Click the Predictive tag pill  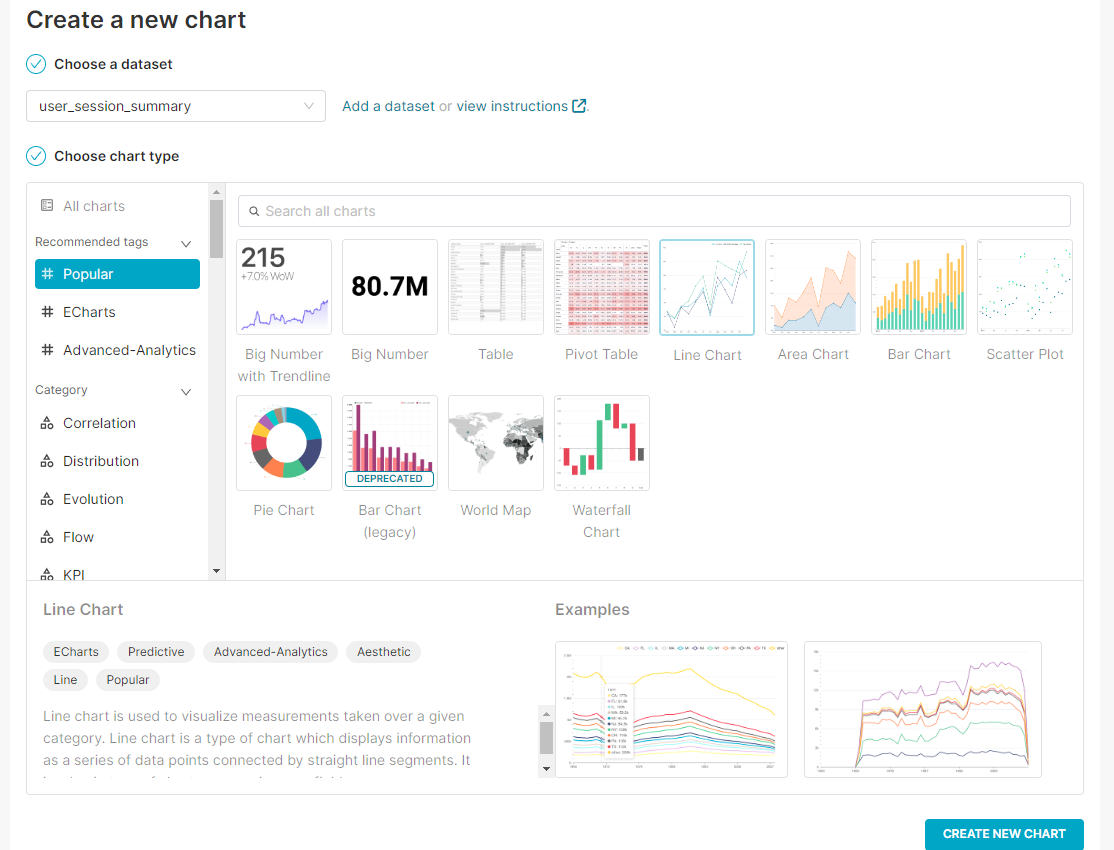[x=156, y=652]
